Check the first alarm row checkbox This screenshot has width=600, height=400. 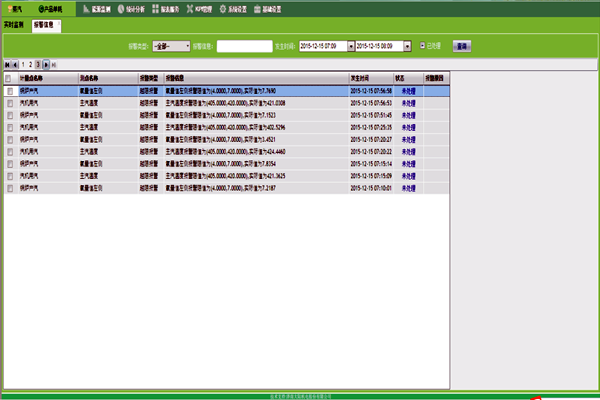(x=9, y=90)
